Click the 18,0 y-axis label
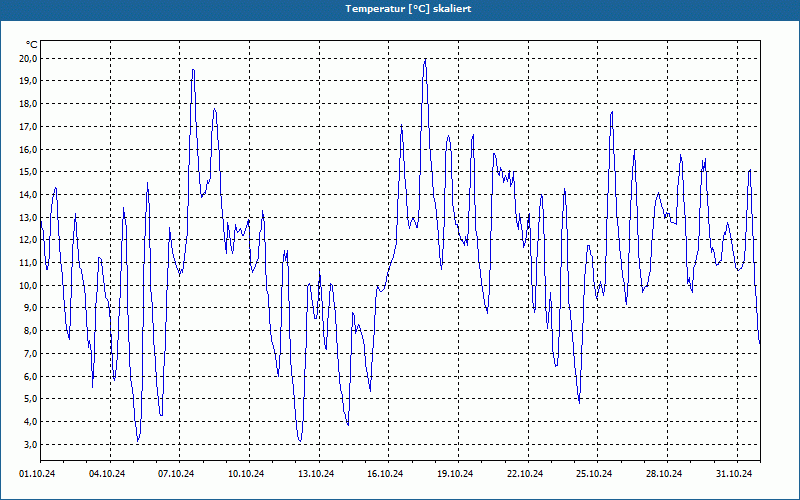The width and height of the screenshot is (800, 500). click(x=28, y=104)
